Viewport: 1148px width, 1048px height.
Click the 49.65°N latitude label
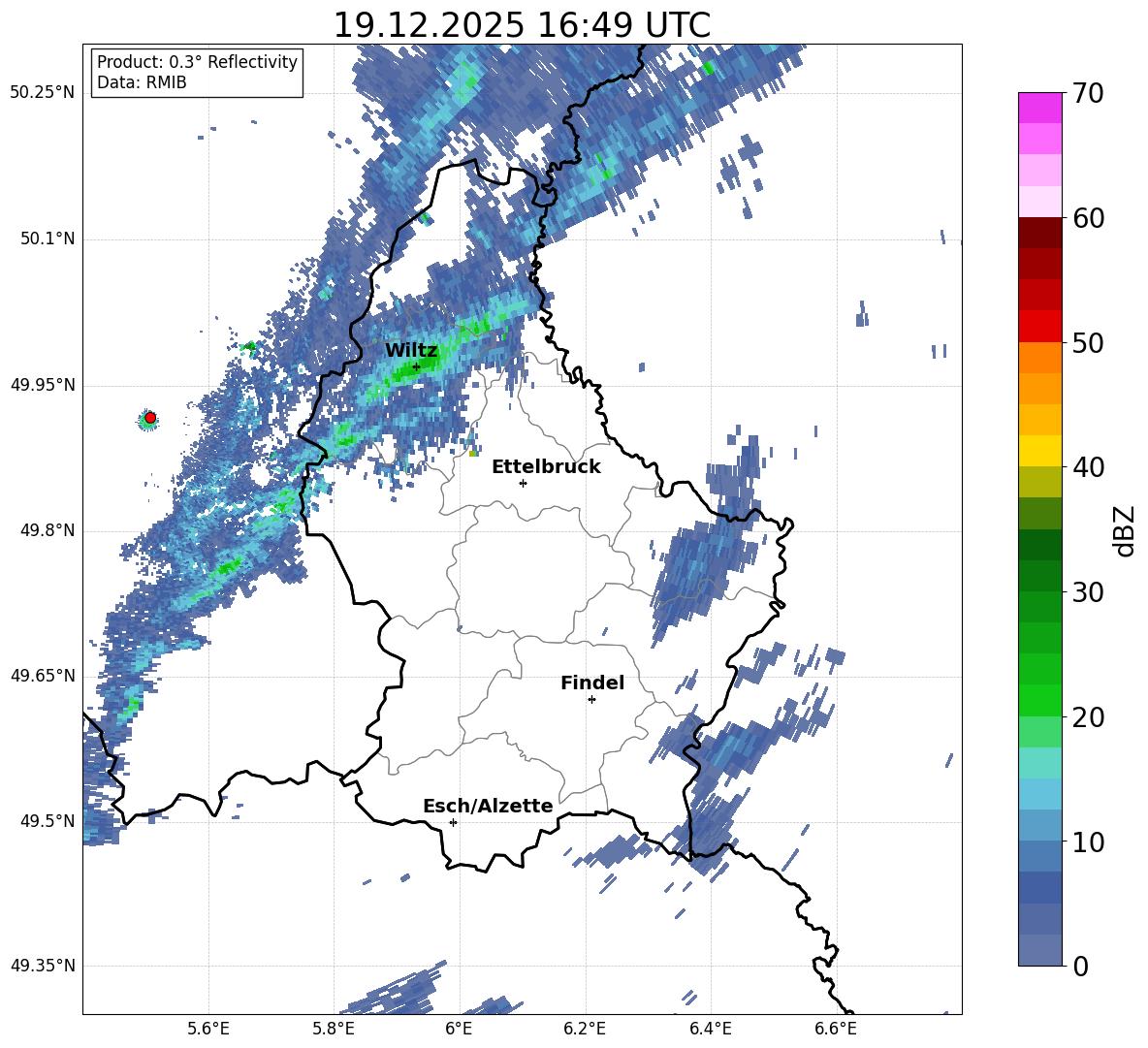point(43,675)
